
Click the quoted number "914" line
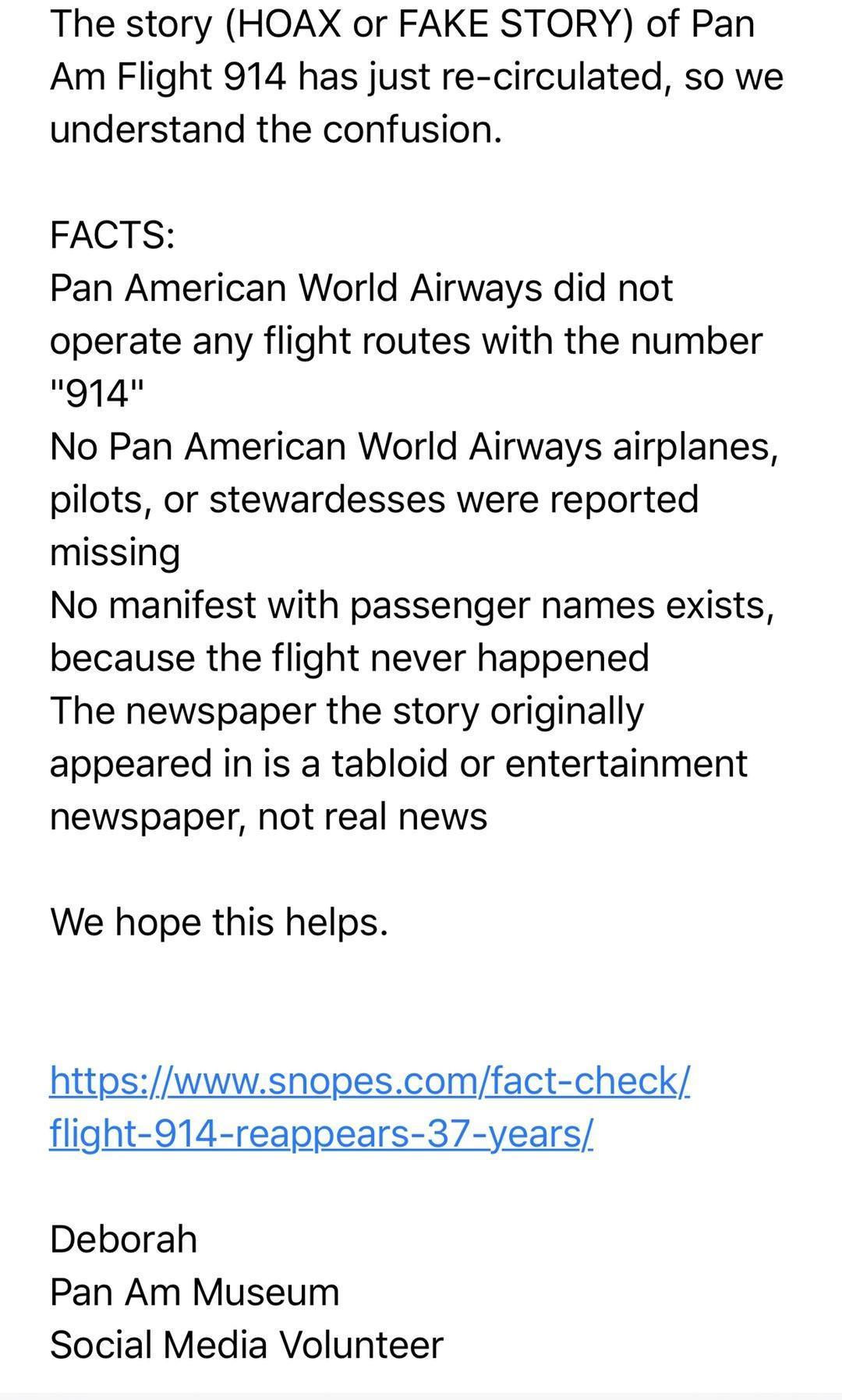tap(97, 394)
